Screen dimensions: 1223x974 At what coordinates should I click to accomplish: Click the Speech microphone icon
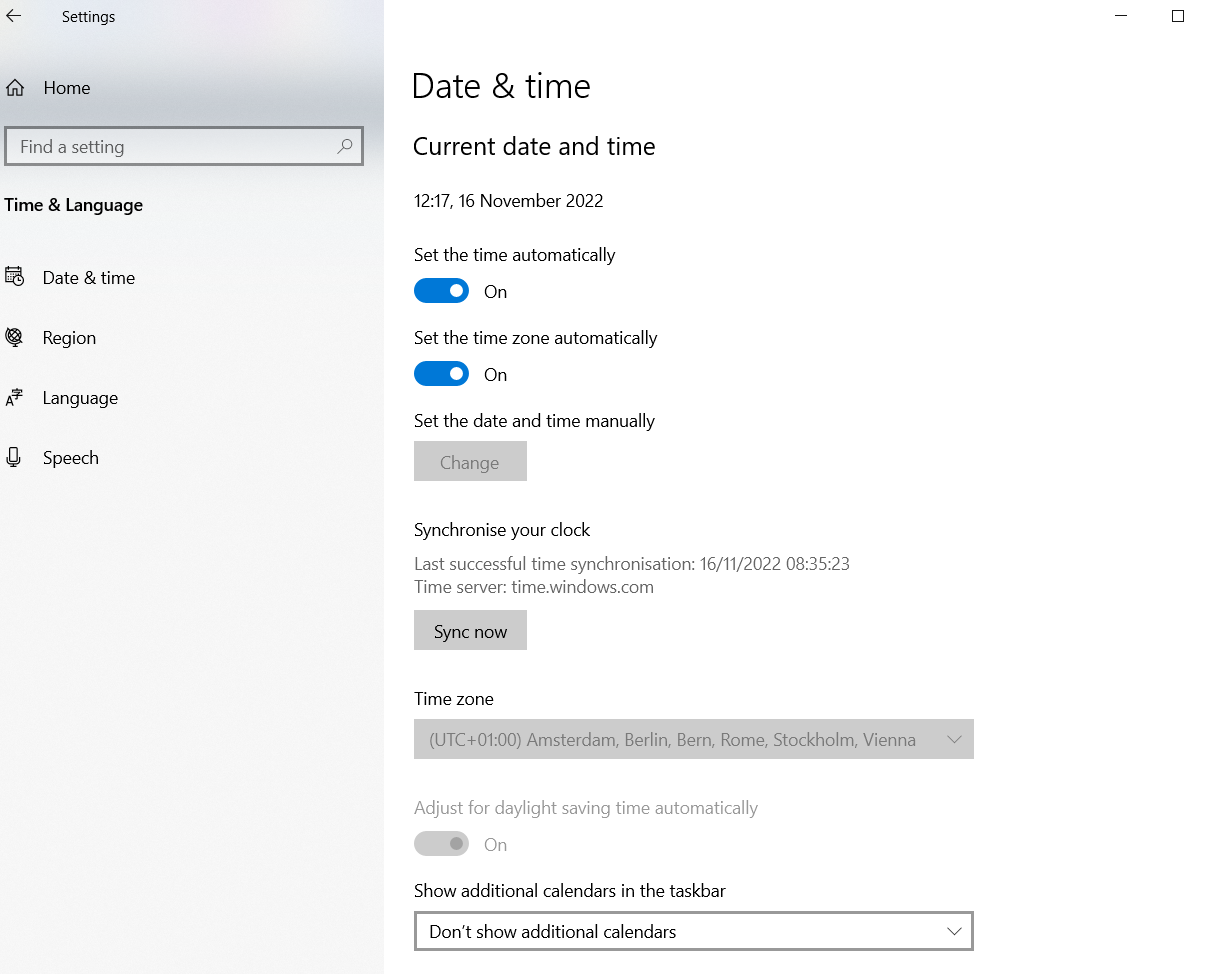pos(14,457)
